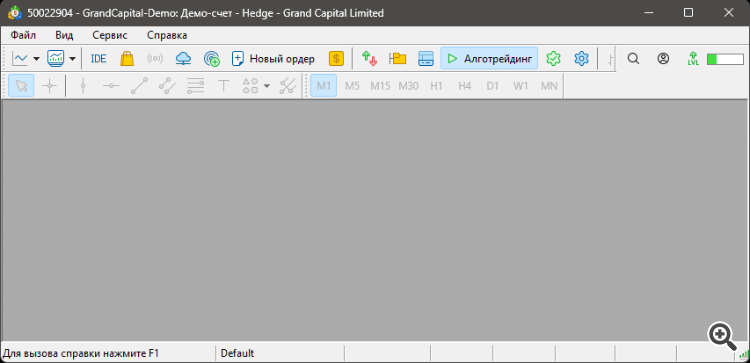Click the new chart icon

tap(20, 59)
